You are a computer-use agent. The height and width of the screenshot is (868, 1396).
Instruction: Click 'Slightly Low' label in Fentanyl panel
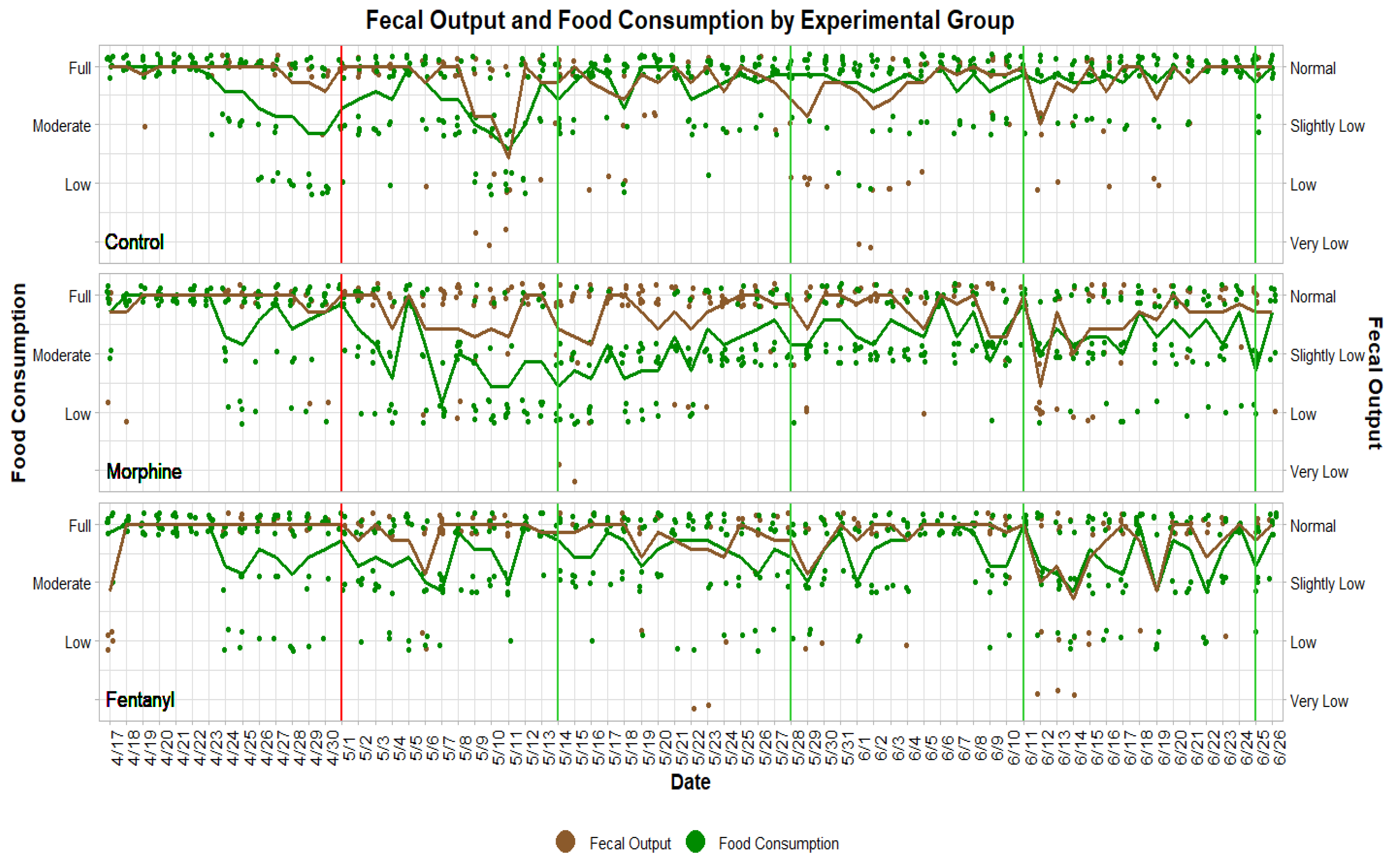(1327, 584)
